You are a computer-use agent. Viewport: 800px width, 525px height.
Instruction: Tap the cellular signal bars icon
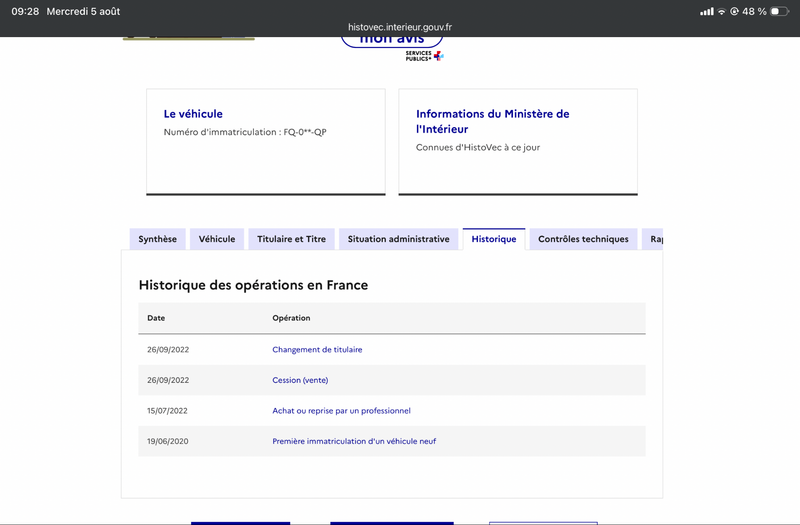point(707,11)
